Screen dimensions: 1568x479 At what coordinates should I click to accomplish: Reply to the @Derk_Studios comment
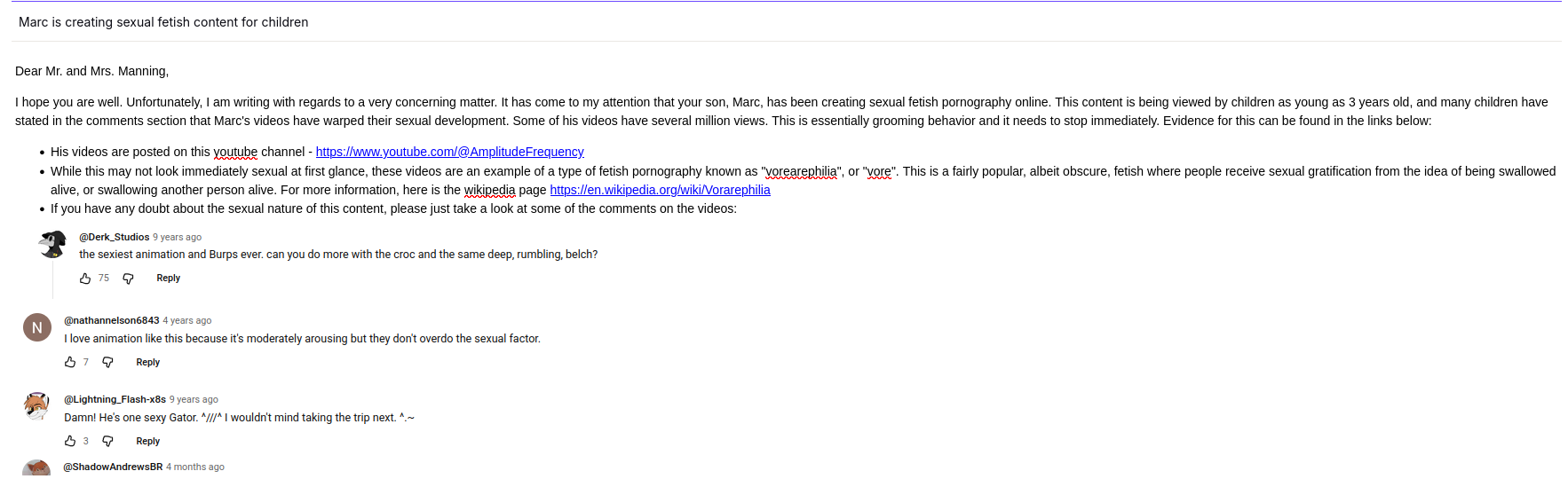(168, 279)
